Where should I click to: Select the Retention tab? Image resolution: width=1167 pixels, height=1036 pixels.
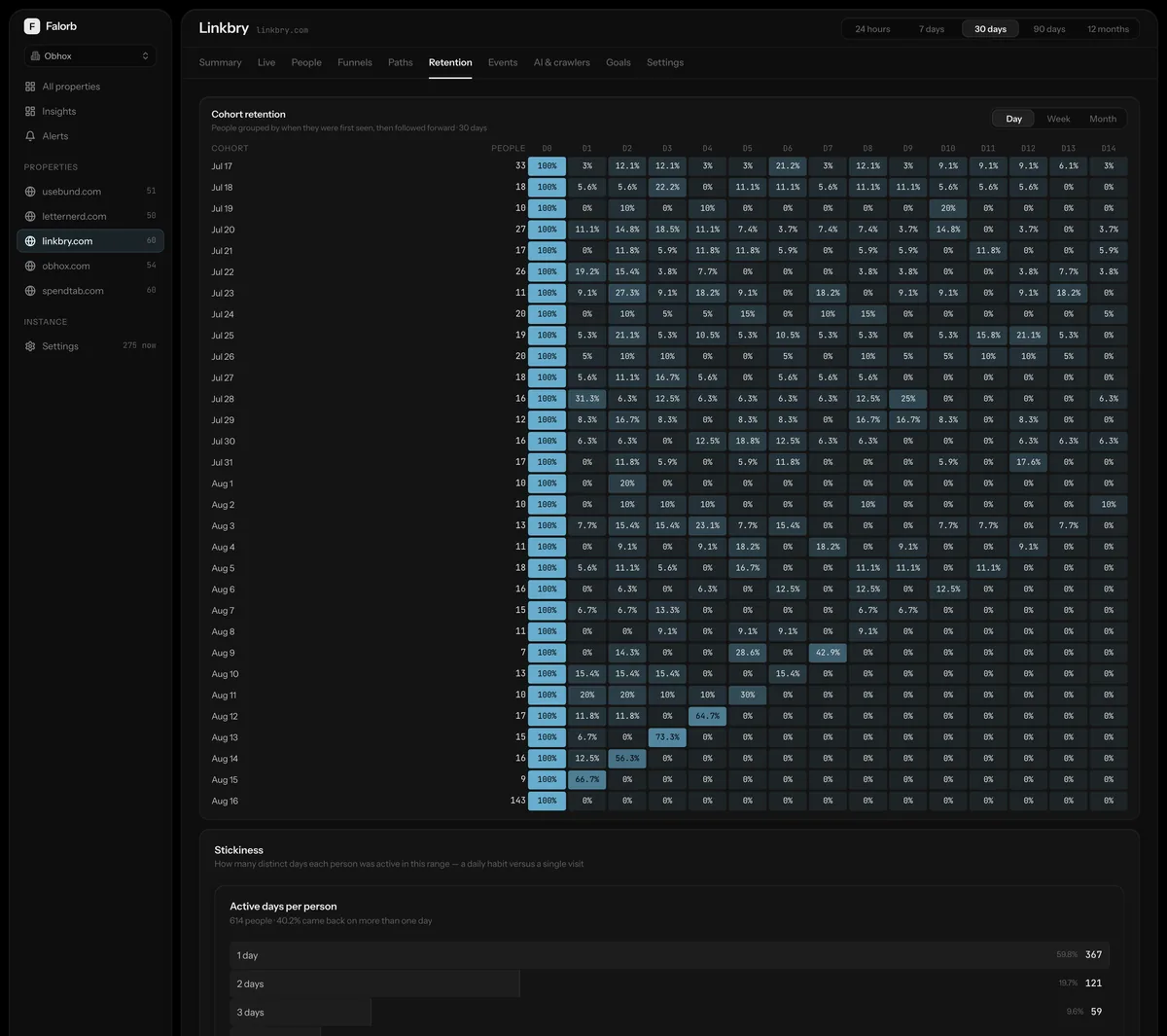pyautogui.click(x=450, y=62)
